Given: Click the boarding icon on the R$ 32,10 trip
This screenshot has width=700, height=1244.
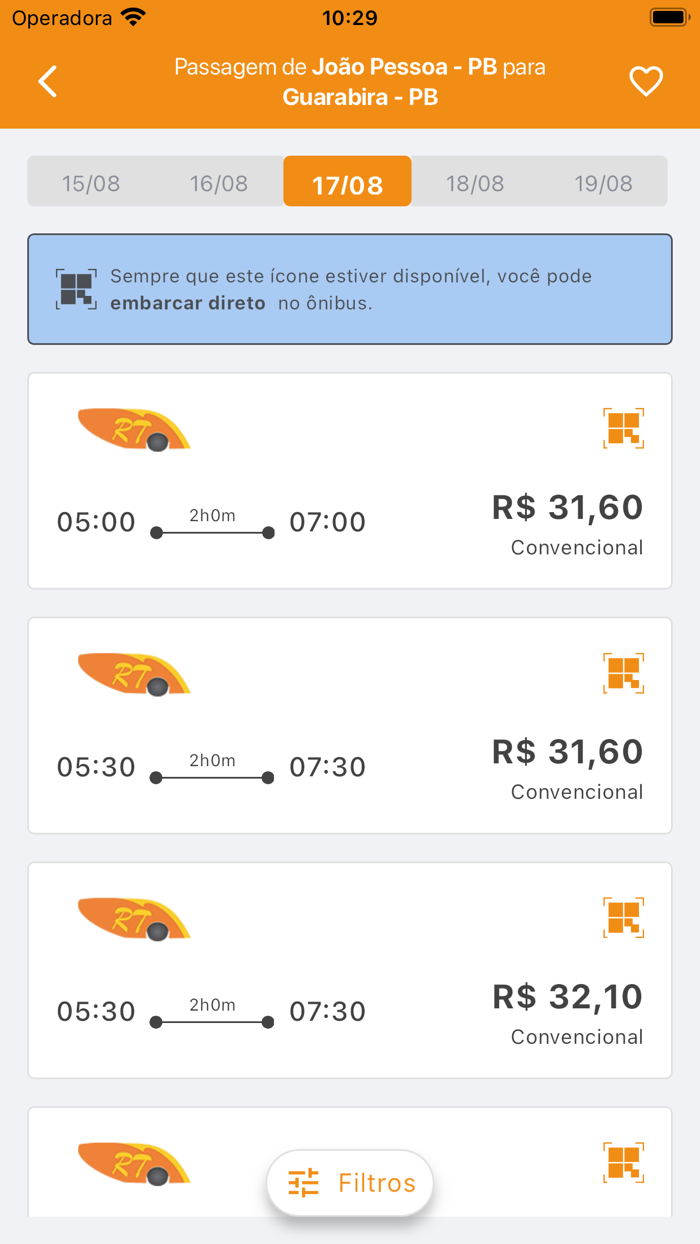Looking at the screenshot, I should 623,917.
